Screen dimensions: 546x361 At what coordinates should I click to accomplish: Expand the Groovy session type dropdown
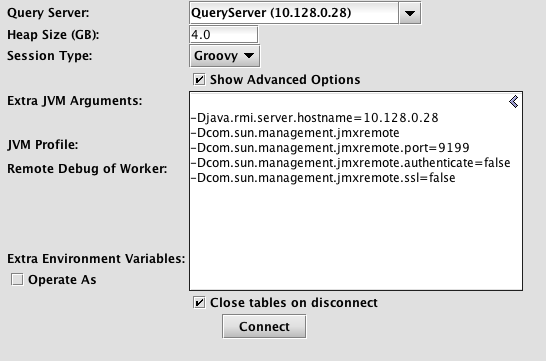click(225, 56)
